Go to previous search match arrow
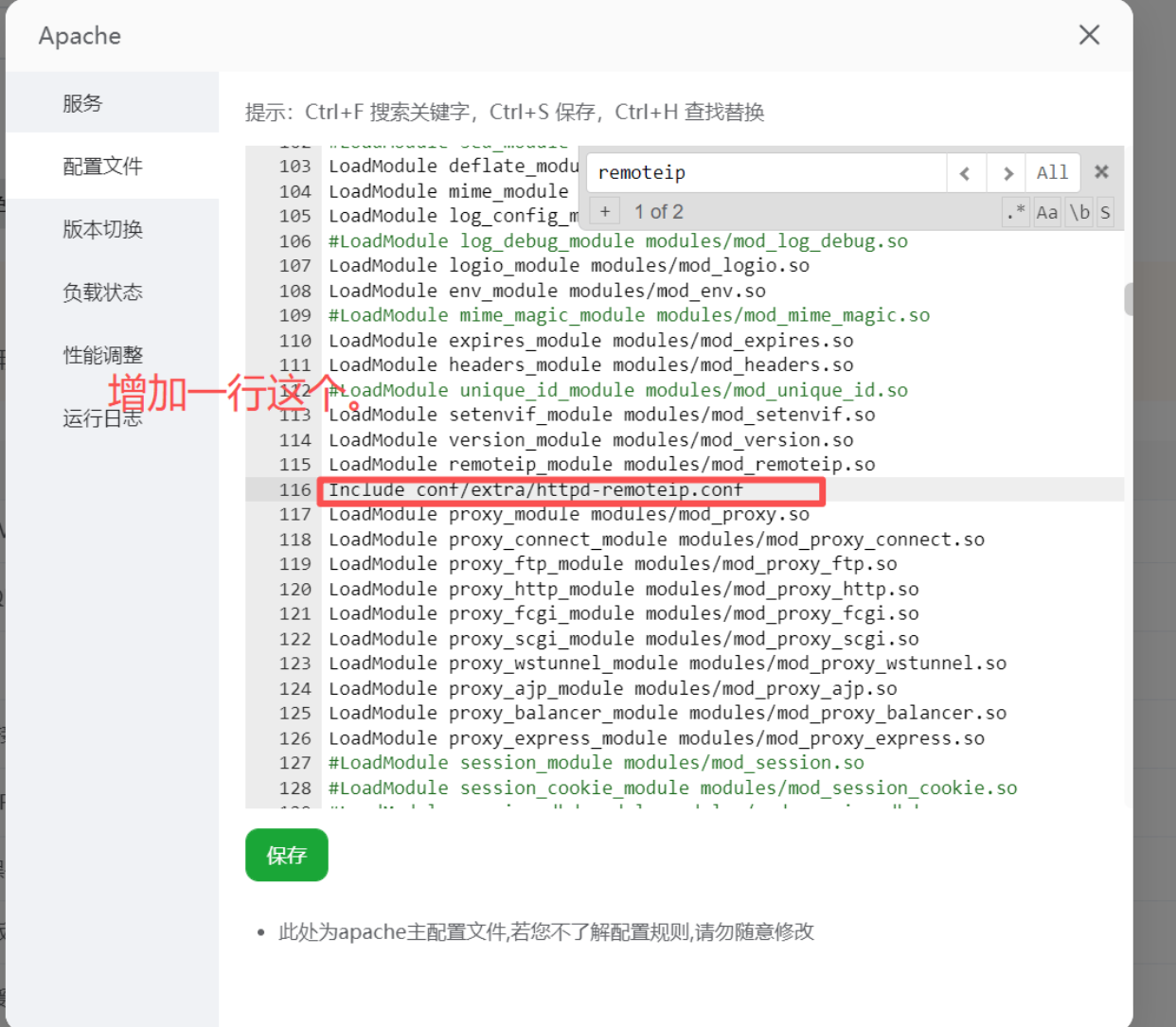This screenshot has height=1027, width=1176. pyautogui.click(x=966, y=173)
